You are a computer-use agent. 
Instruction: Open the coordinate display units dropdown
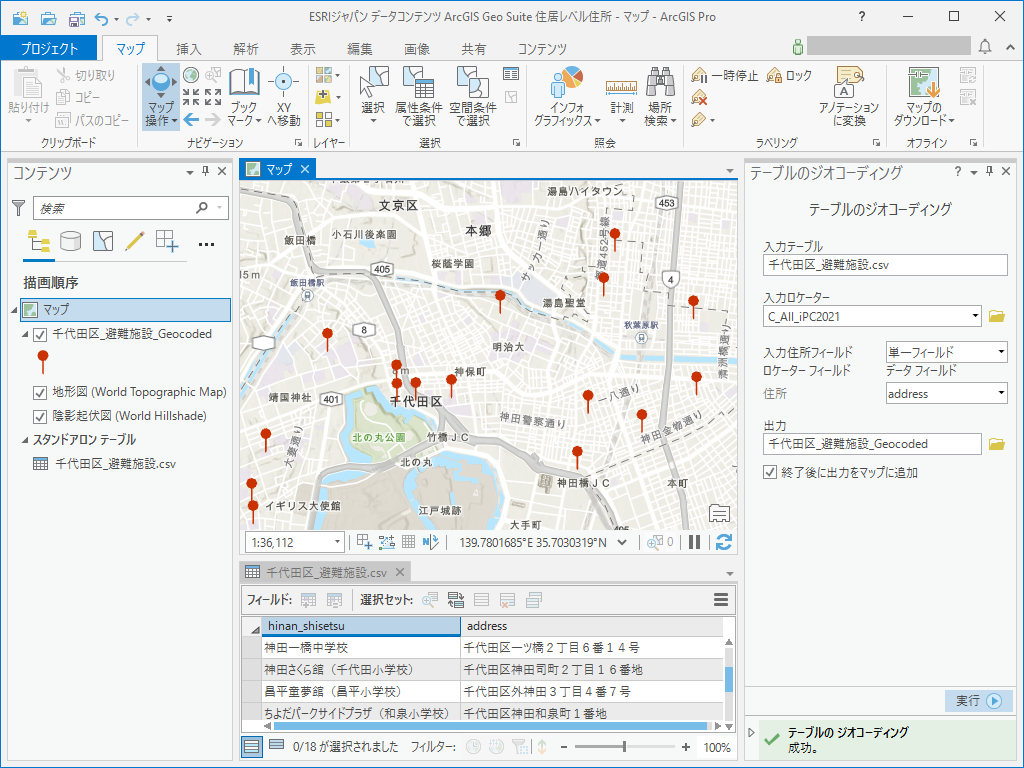[622, 542]
